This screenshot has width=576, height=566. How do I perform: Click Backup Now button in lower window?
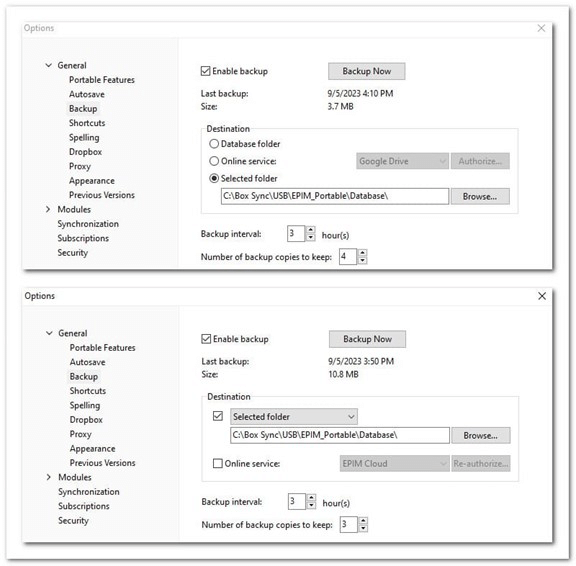point(367,339)
